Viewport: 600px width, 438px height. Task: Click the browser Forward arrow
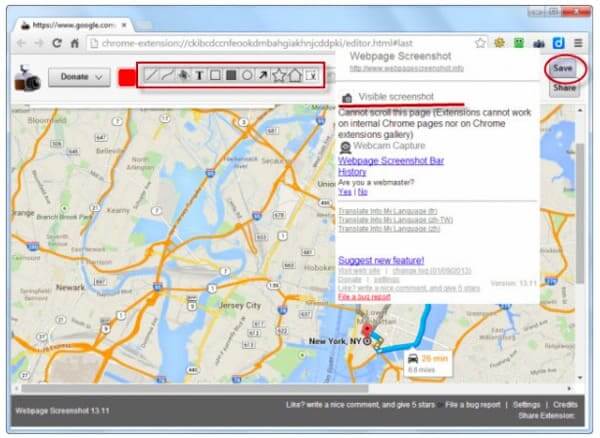39,43
